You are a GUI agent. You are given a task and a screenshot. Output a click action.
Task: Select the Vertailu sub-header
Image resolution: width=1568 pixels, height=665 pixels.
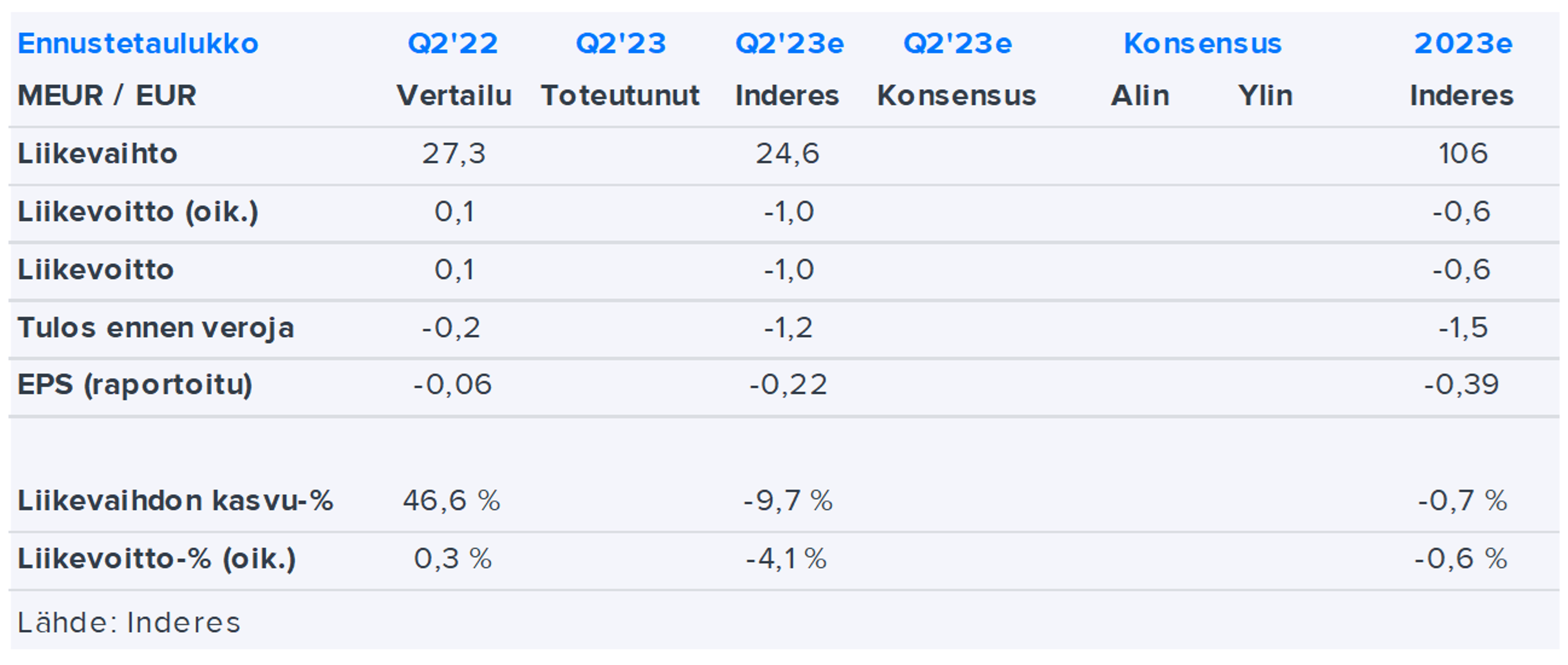454,96
